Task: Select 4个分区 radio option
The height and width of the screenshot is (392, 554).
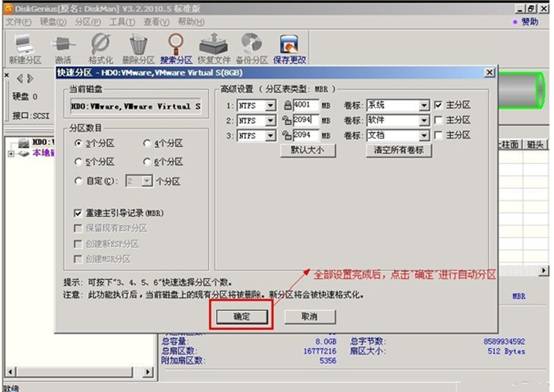Action: [147, 143]
